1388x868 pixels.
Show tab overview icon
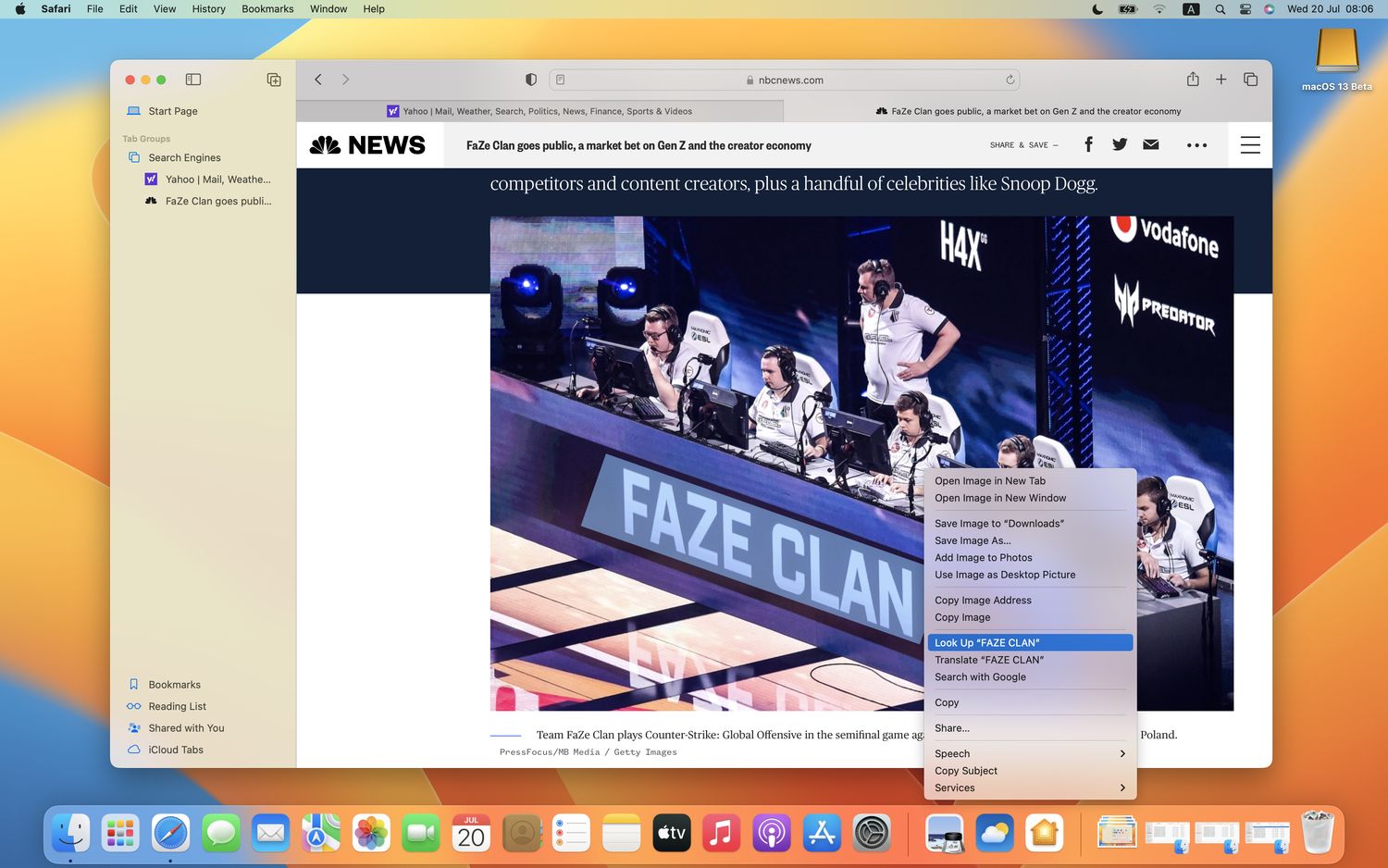pos(1251,80)
